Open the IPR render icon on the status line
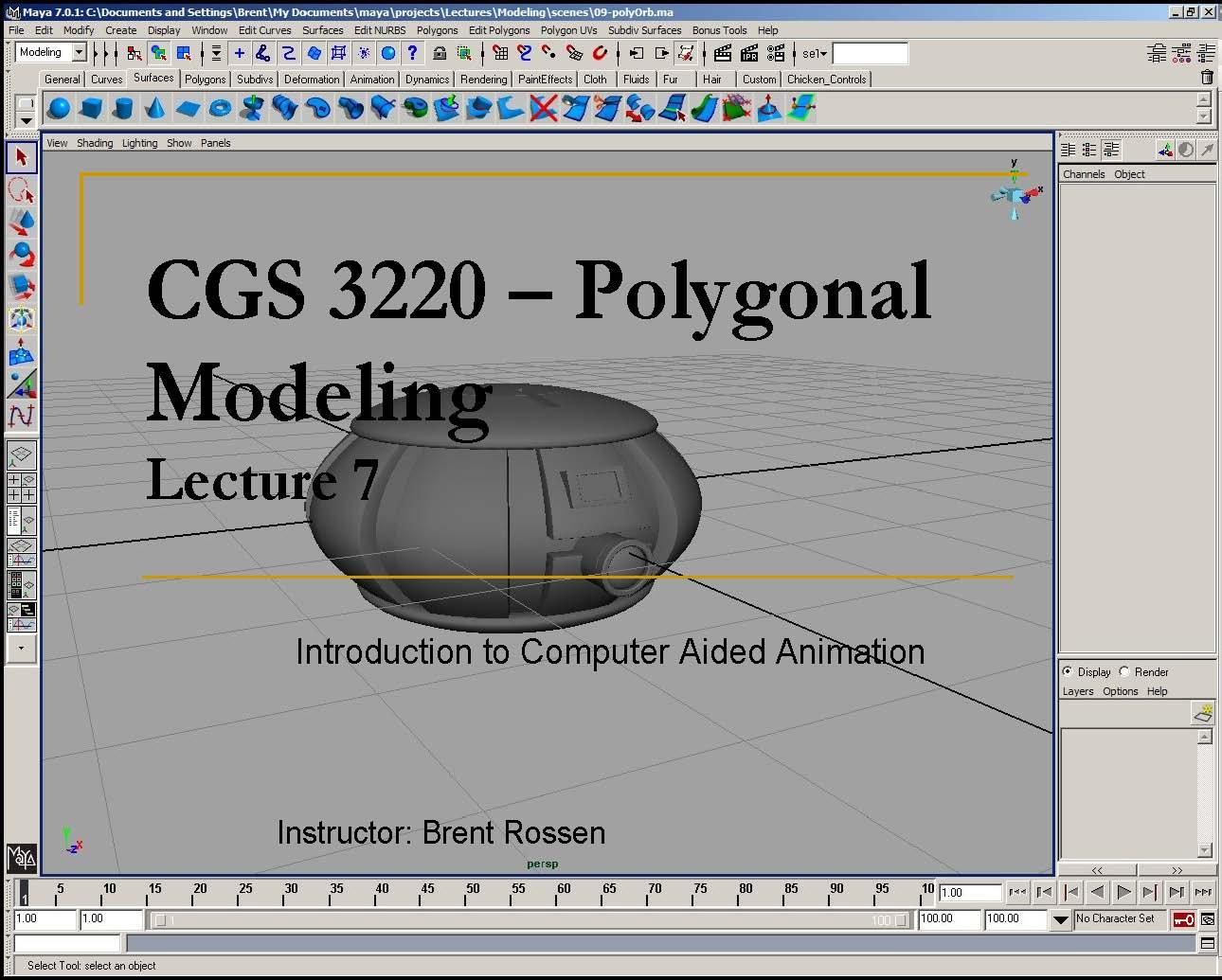Image resolution: width=1222 pixels, height=980 pixels. click(x=749, y=54)
